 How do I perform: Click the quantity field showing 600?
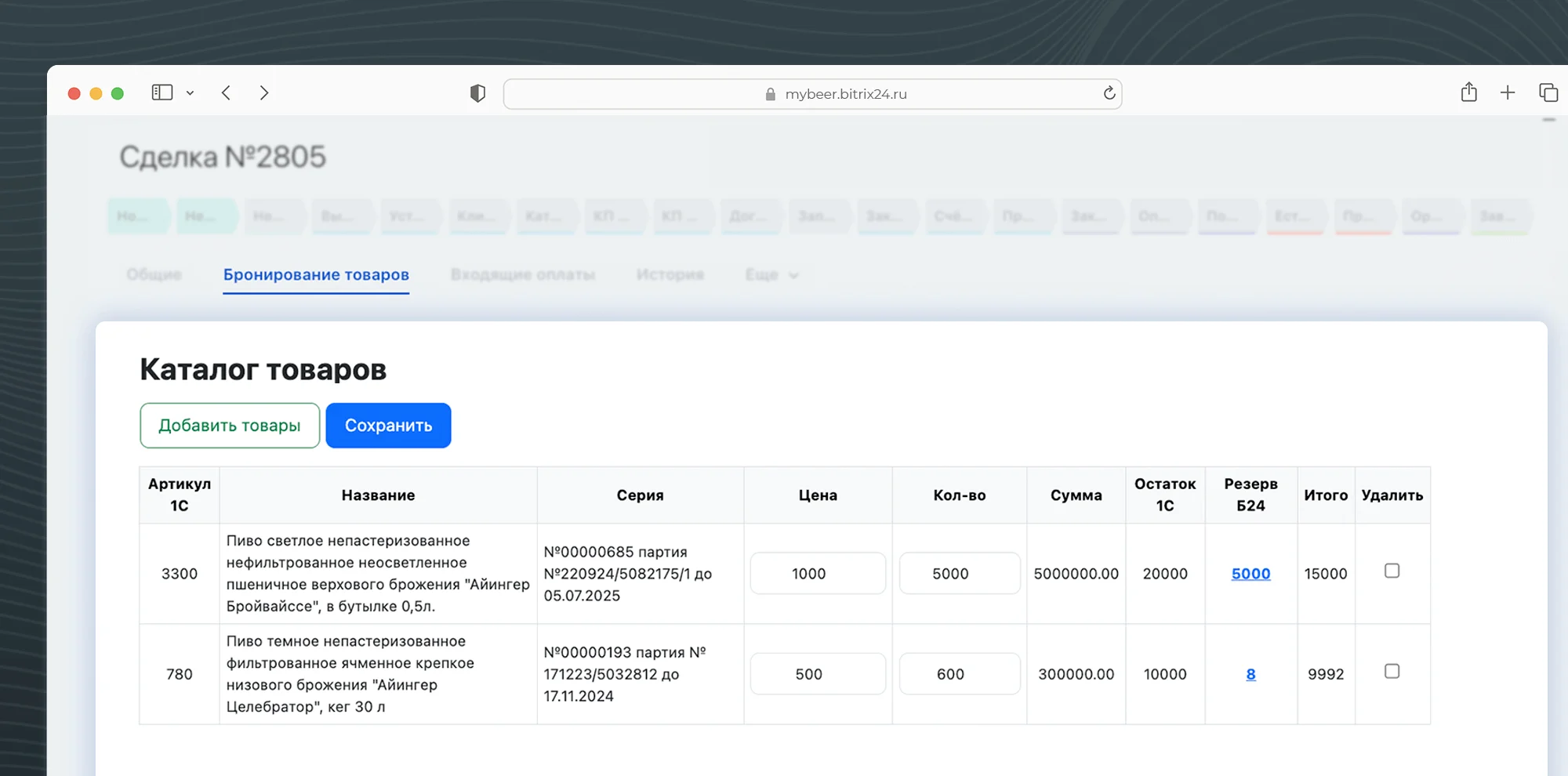coord(959,674)
